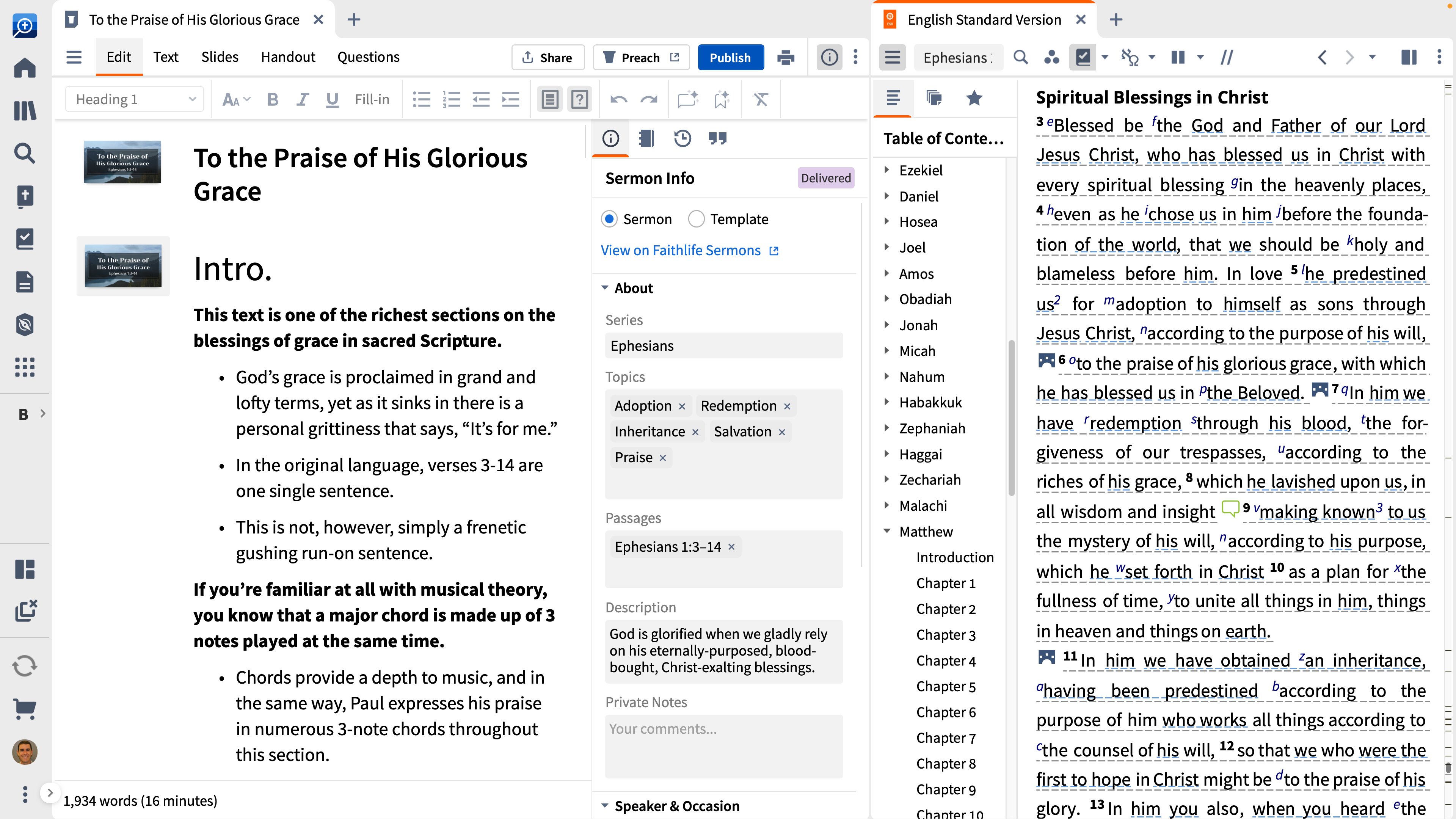The image size is (1456, 819).
Task: Switch to the Handout tab
Action: 288,57
